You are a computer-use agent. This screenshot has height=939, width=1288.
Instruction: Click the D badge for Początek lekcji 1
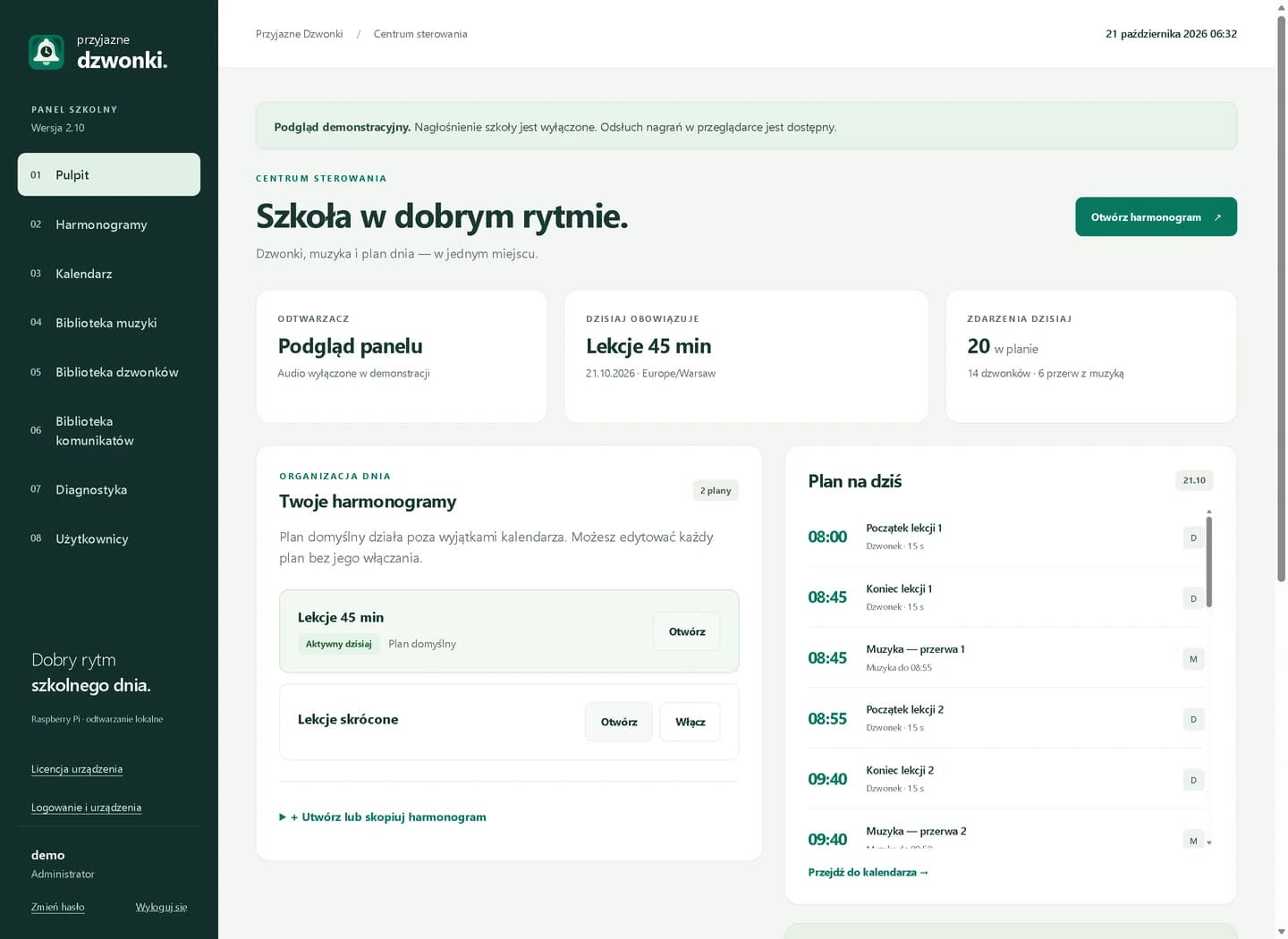point(1193,537)
